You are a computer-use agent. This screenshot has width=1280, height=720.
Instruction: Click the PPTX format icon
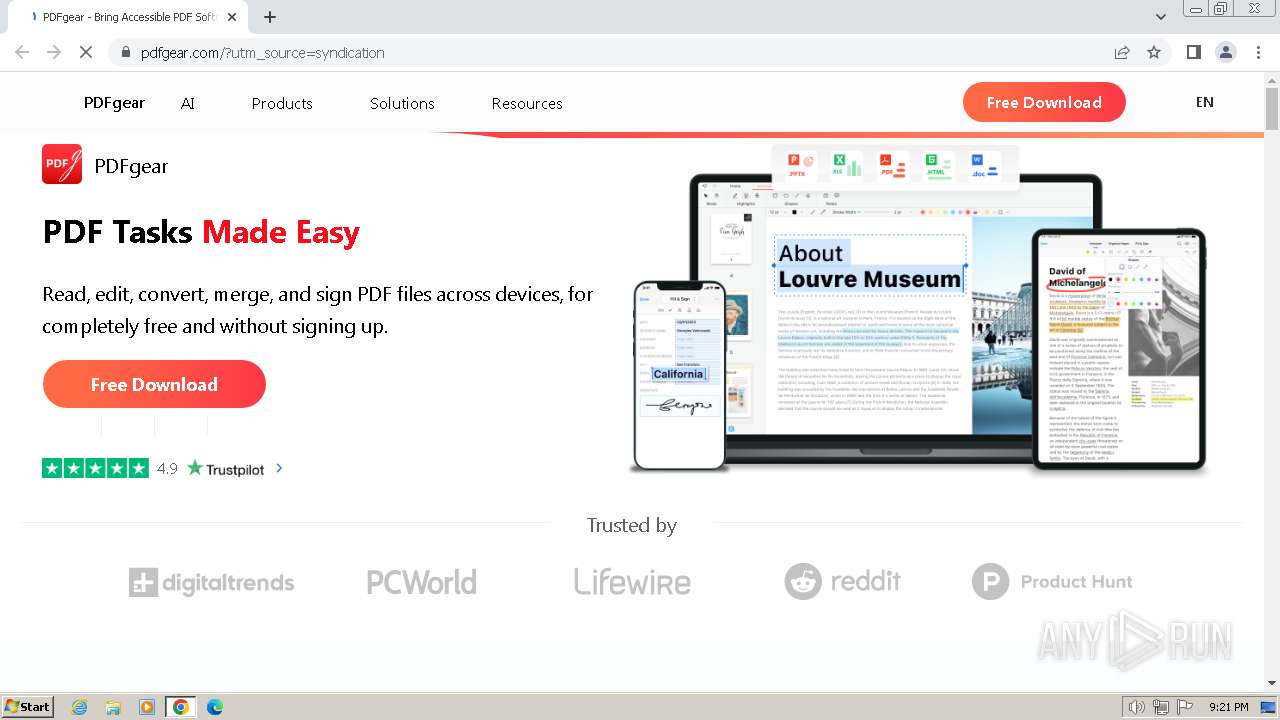tap(801, 165)
